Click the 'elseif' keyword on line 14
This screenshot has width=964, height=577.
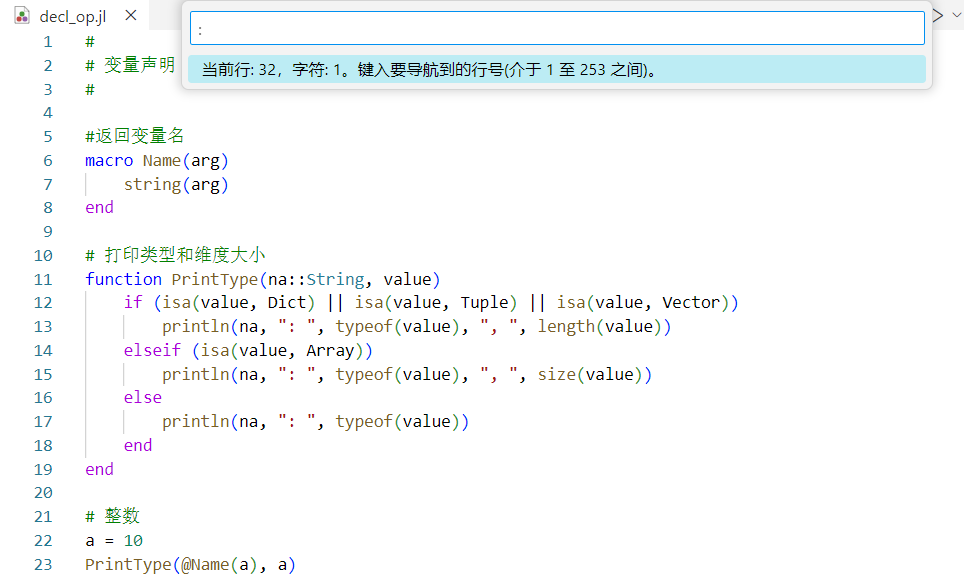(x=152, y=350)
